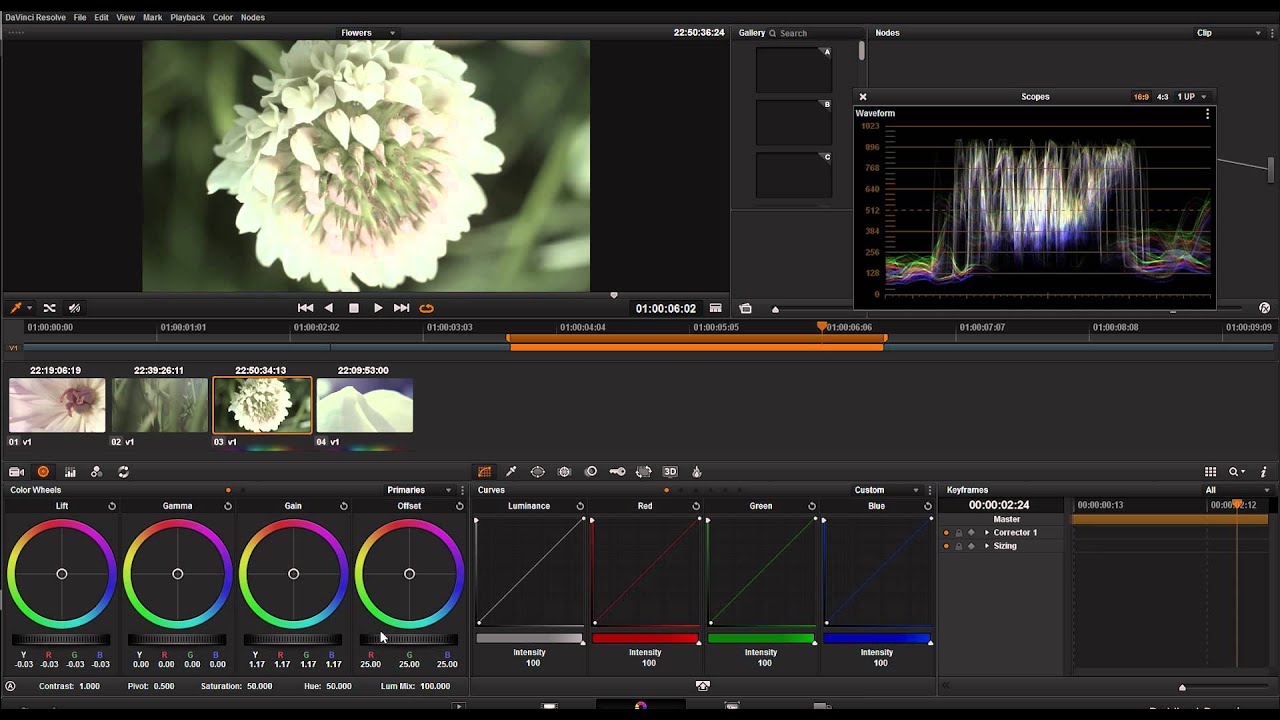This screenshot has width=1280, height=720.
Task: Open the Curves palette icon
Action: 484,472
